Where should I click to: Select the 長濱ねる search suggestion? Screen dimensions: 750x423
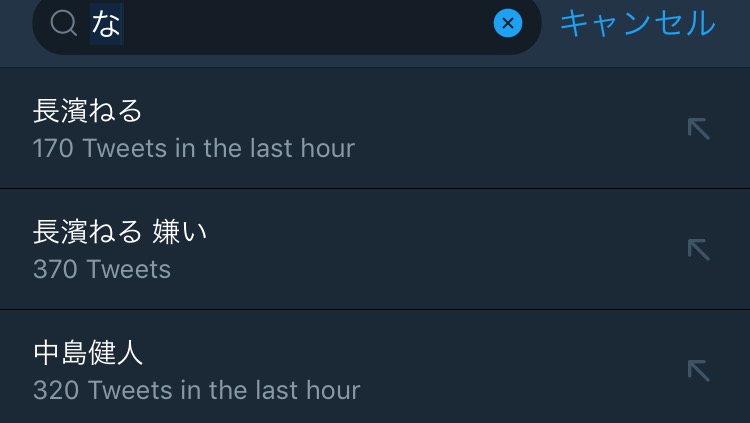[x=88, y=110]
